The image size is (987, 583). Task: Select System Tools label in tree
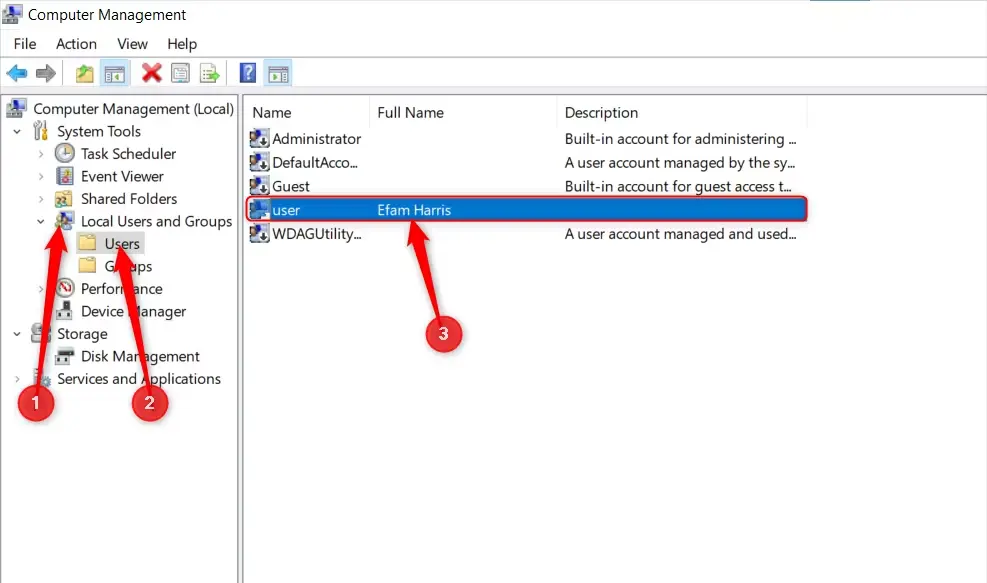click(99, 131)
